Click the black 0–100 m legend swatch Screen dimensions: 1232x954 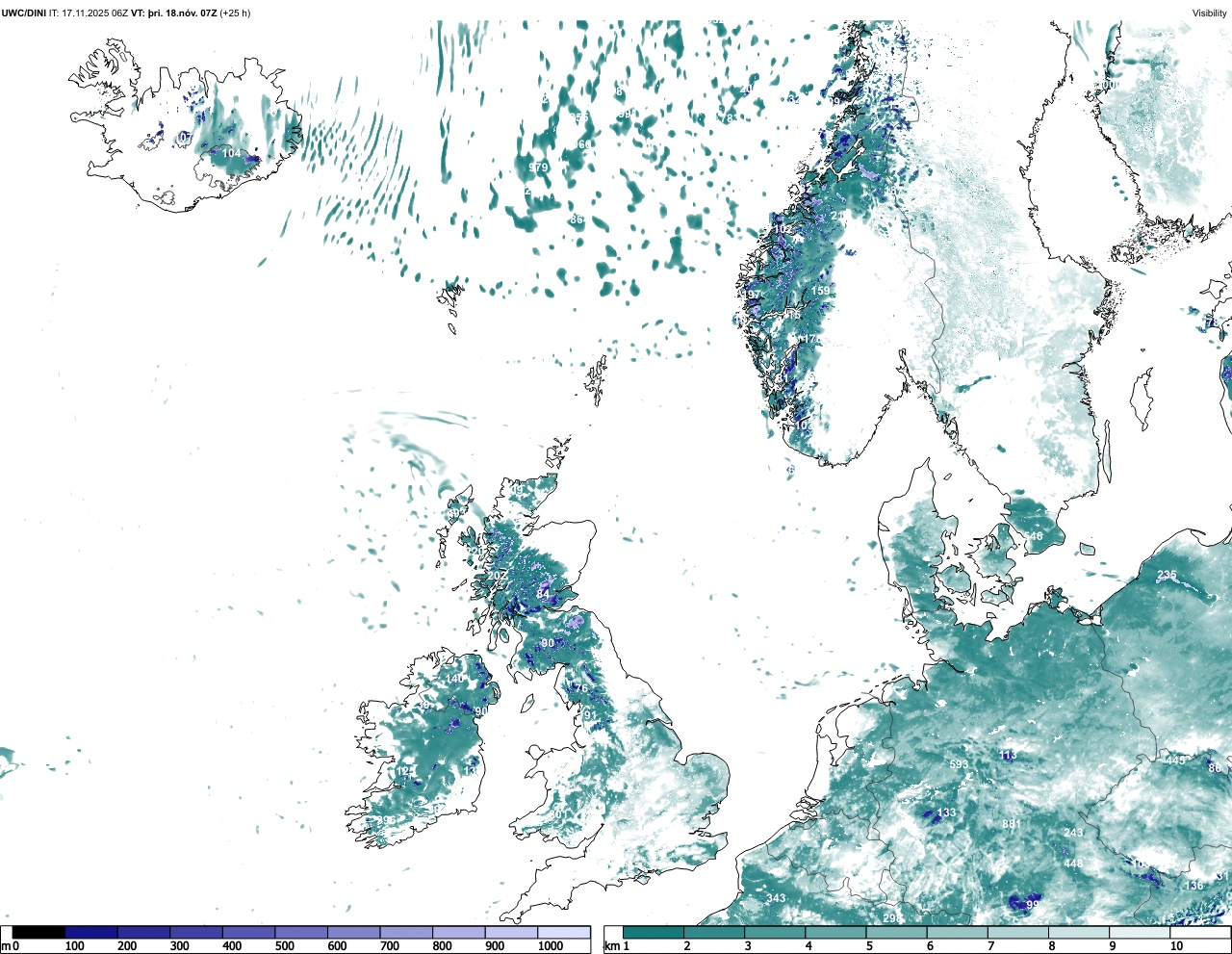pyautogui.click(x=38, y=932)
